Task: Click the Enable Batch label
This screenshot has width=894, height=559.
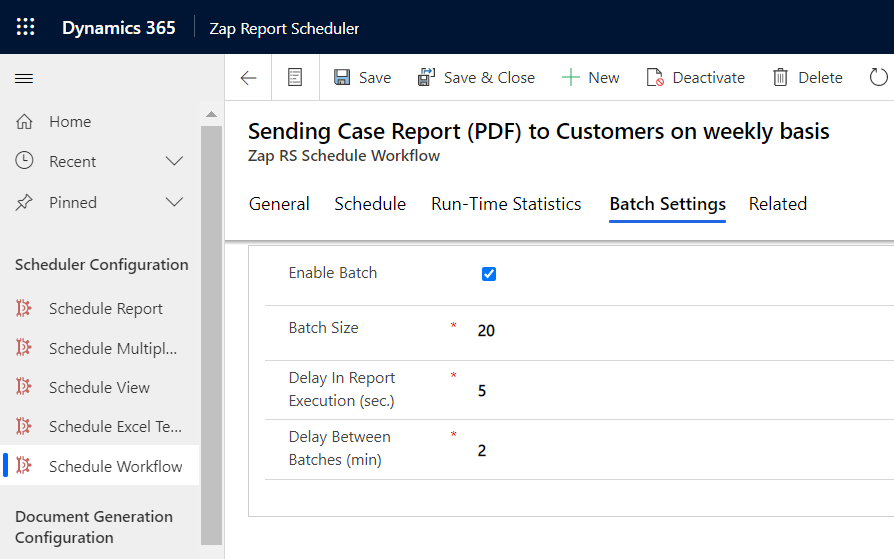Action: (333, 273)
